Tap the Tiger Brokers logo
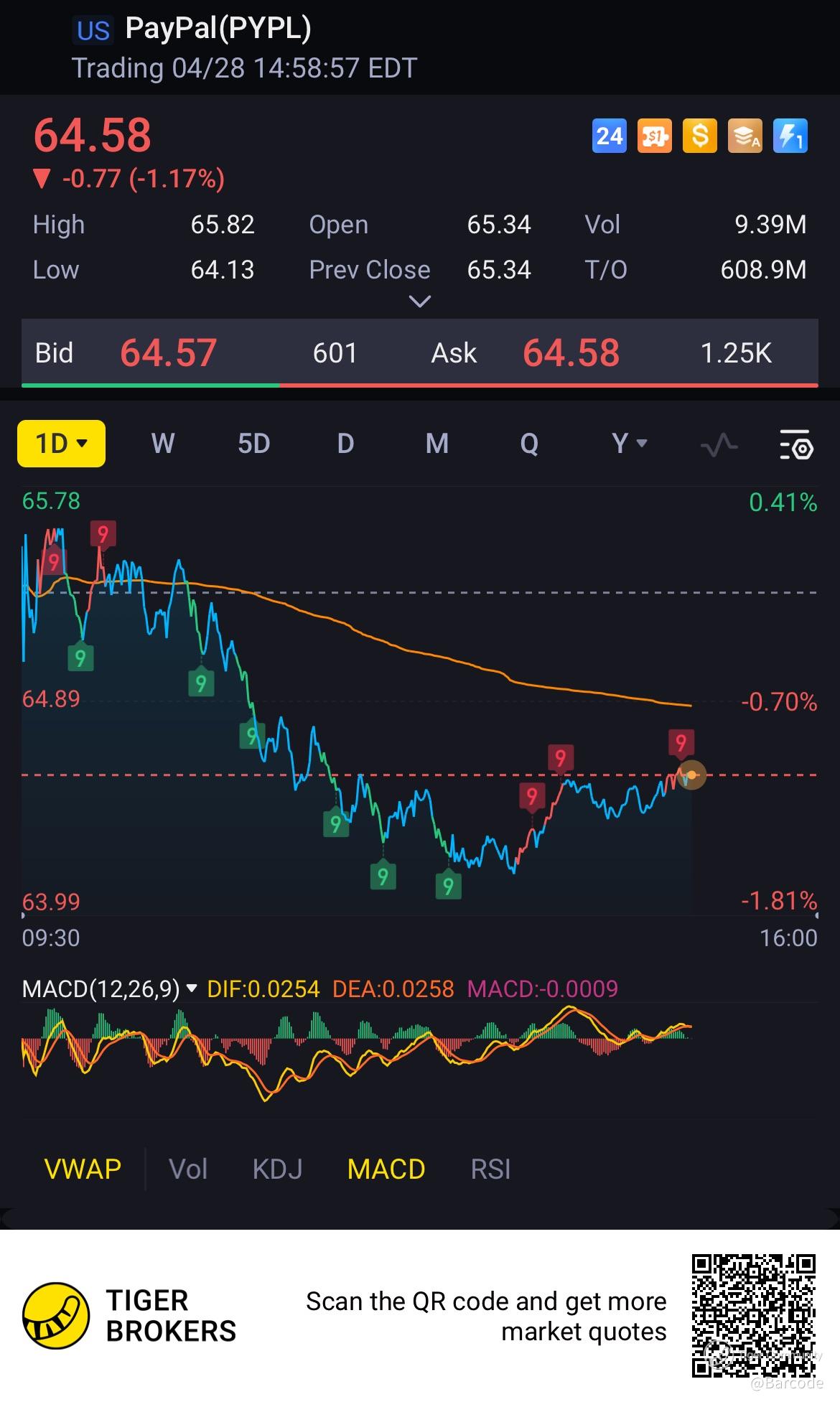This screenshot has width=840, height=1402. (x=130, y=1316)
